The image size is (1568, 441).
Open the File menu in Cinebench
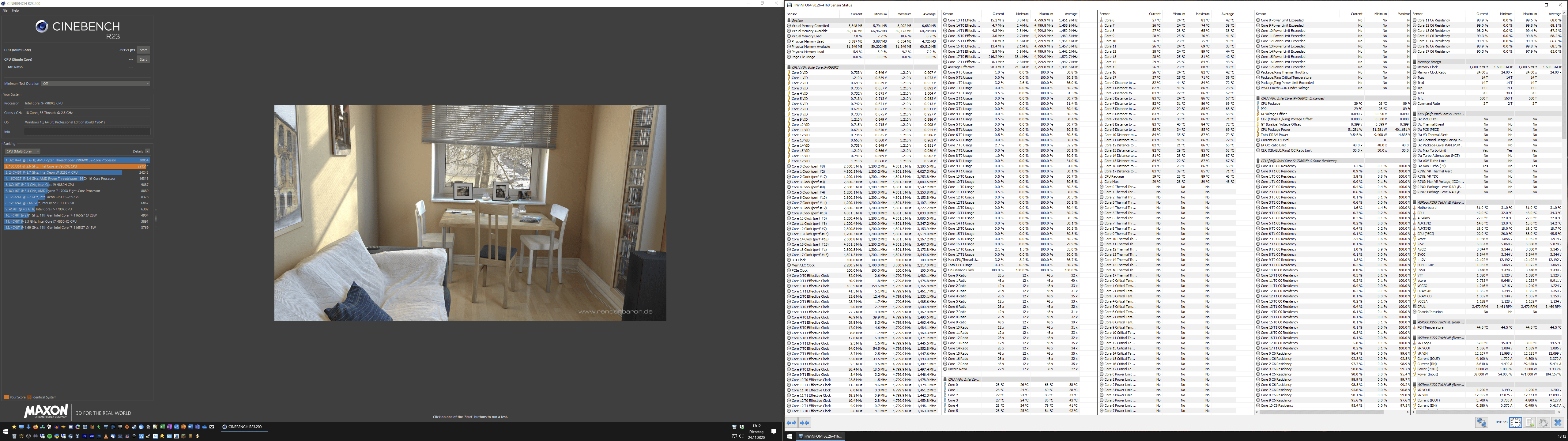coord(5,10)
